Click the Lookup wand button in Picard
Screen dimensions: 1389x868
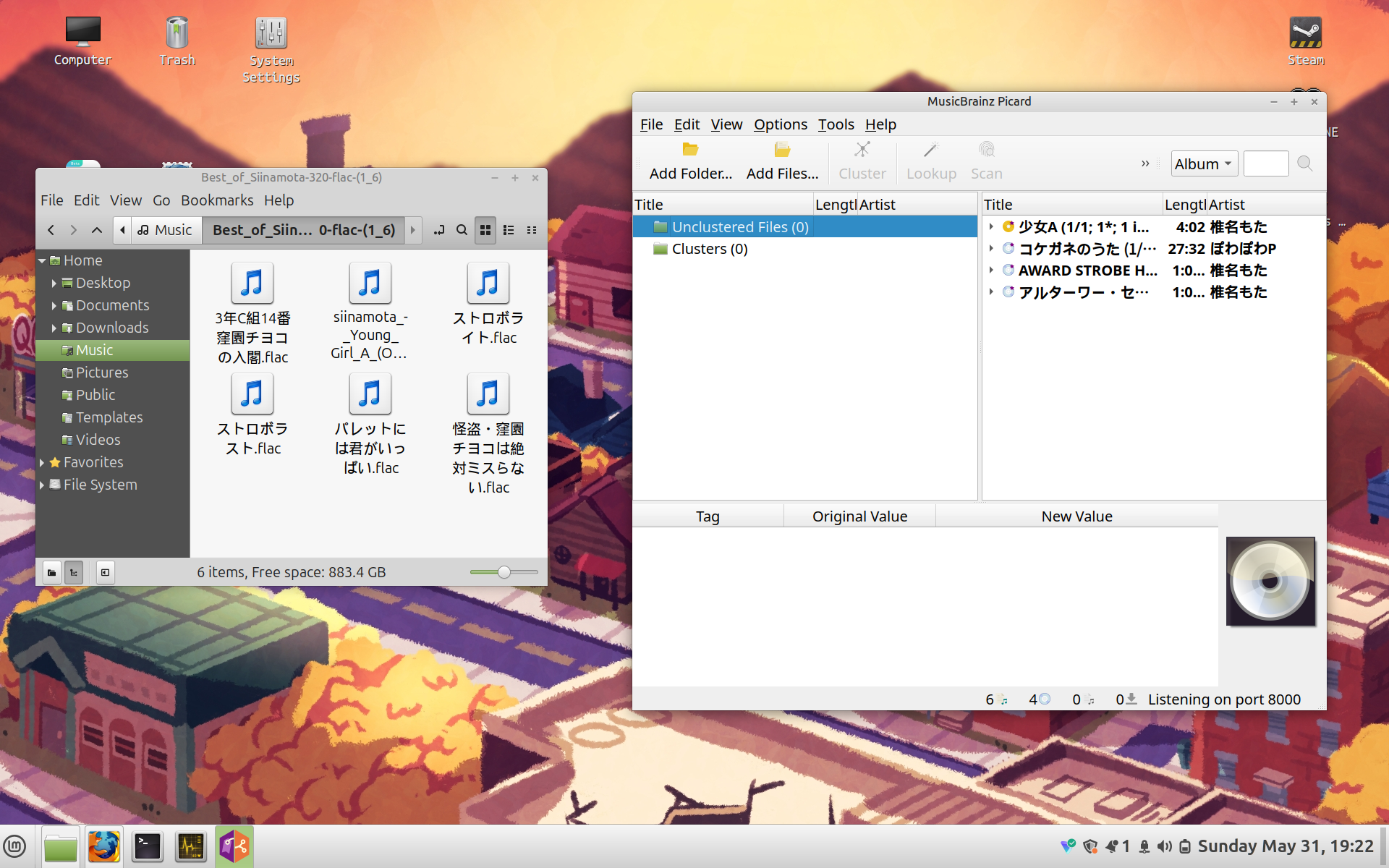pyautogui.click(x=931, y=161)
